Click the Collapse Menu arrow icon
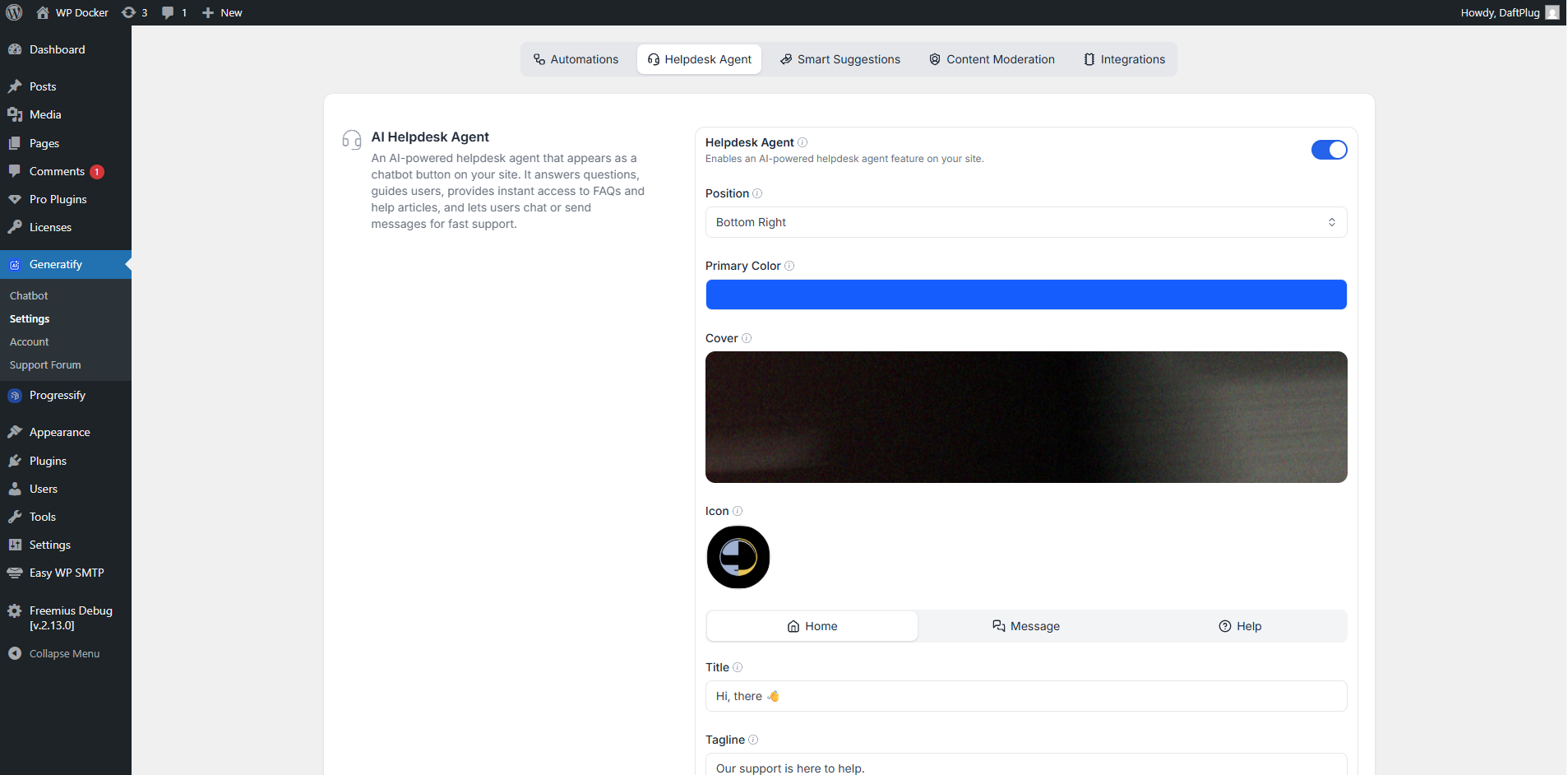This screenshot has width=1568, height=775. pos(15,653)
